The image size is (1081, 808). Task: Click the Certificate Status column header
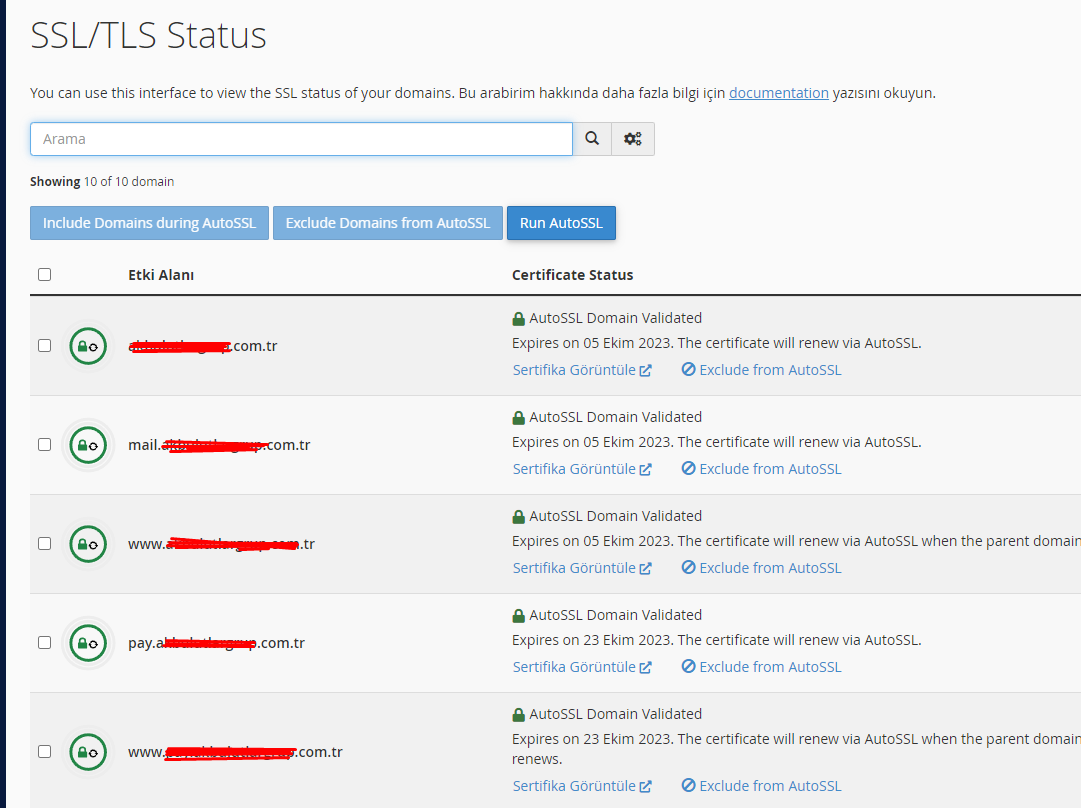click(572, 274)
